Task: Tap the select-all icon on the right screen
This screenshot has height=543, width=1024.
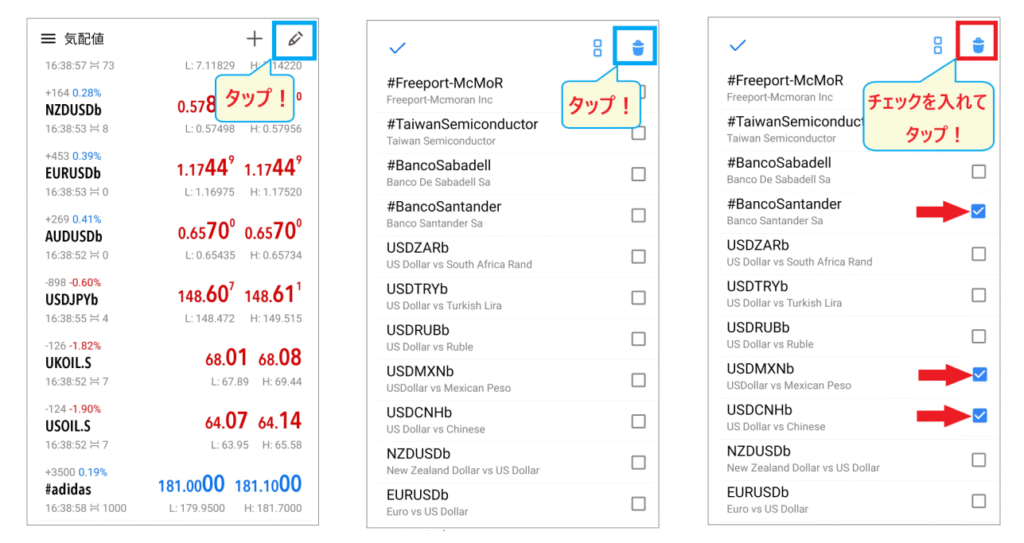Action: pos(938,45)
